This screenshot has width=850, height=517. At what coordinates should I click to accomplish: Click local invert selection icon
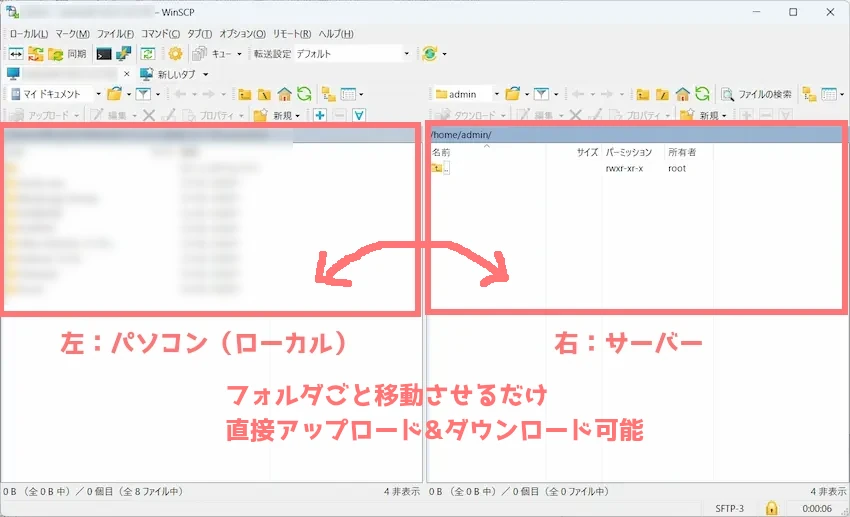point(359,115)
